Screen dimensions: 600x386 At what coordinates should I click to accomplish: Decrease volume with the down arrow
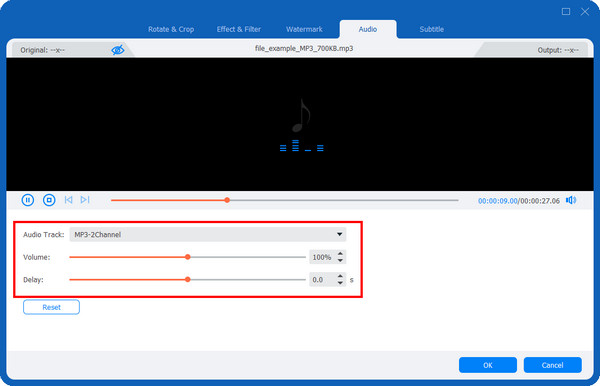pyautogui.click(x=340, y=261)
